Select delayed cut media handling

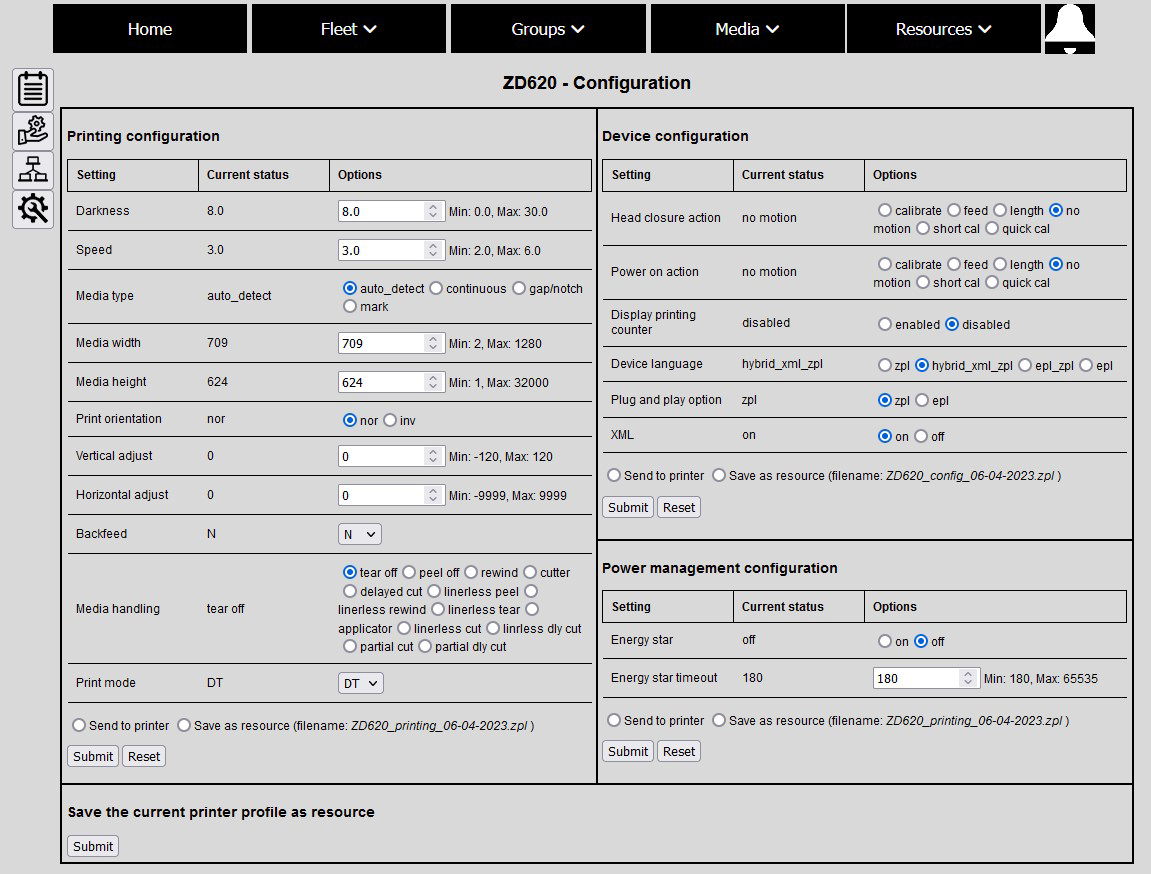[x=350, y=591]
